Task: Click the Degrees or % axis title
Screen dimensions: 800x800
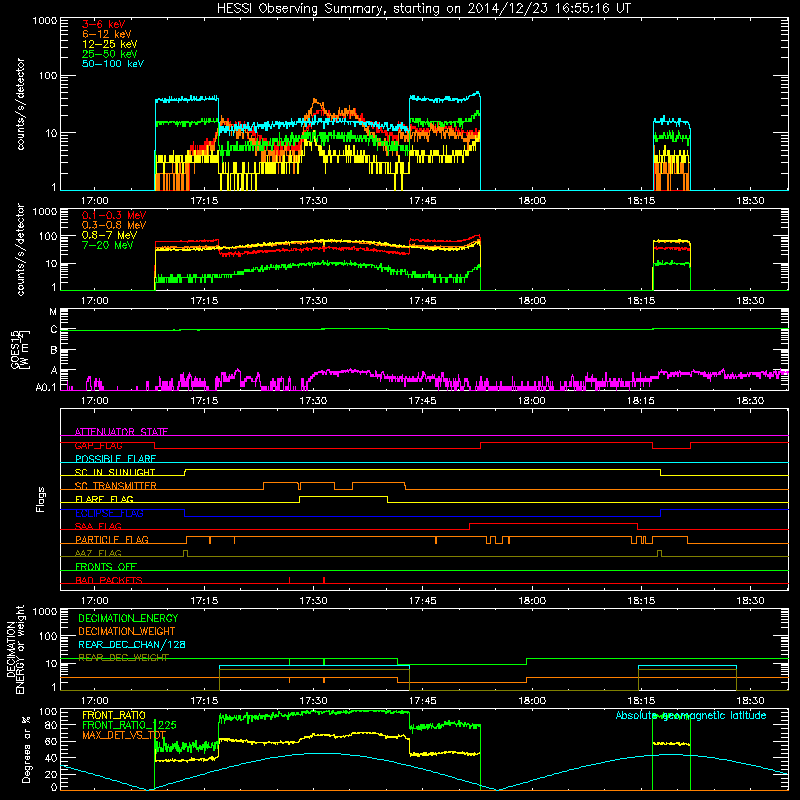Action: click(26, 749)
